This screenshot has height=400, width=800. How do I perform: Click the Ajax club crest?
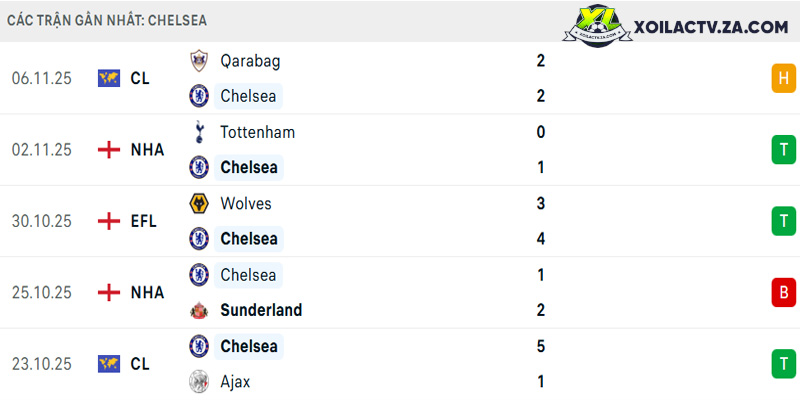199,381
